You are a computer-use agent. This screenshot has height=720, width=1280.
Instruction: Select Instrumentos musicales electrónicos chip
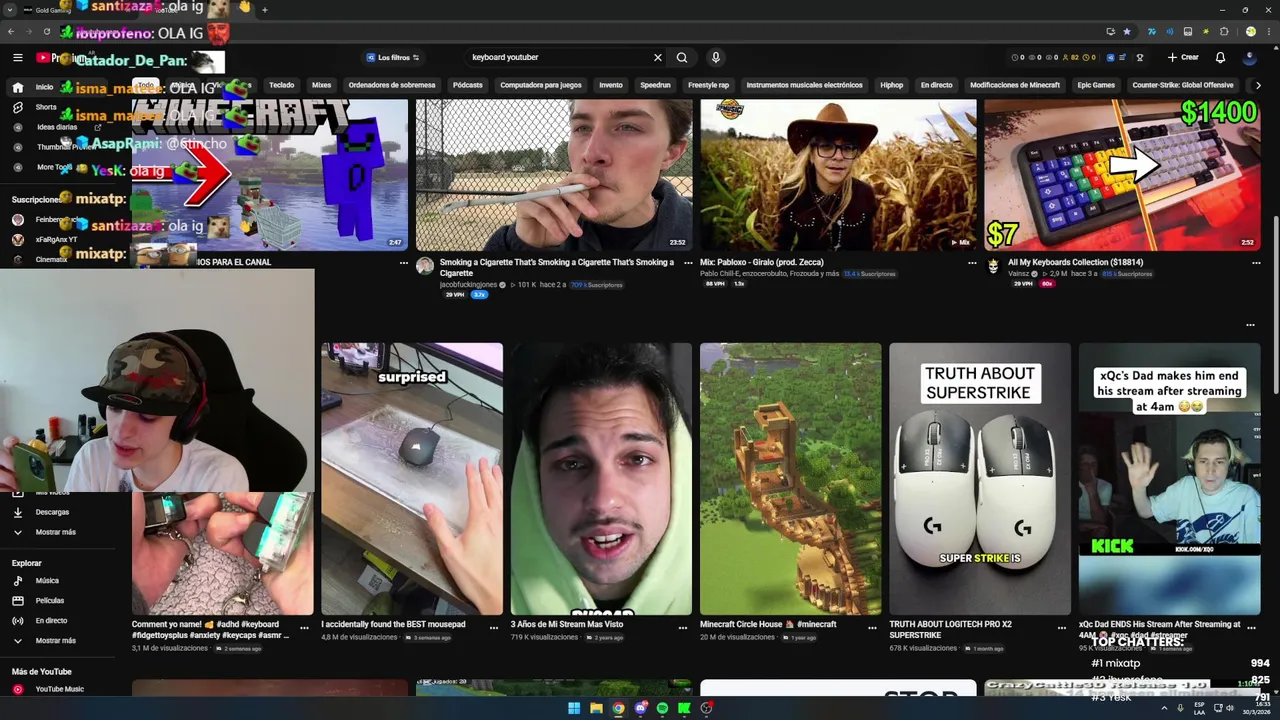click(x=804, y=85)
